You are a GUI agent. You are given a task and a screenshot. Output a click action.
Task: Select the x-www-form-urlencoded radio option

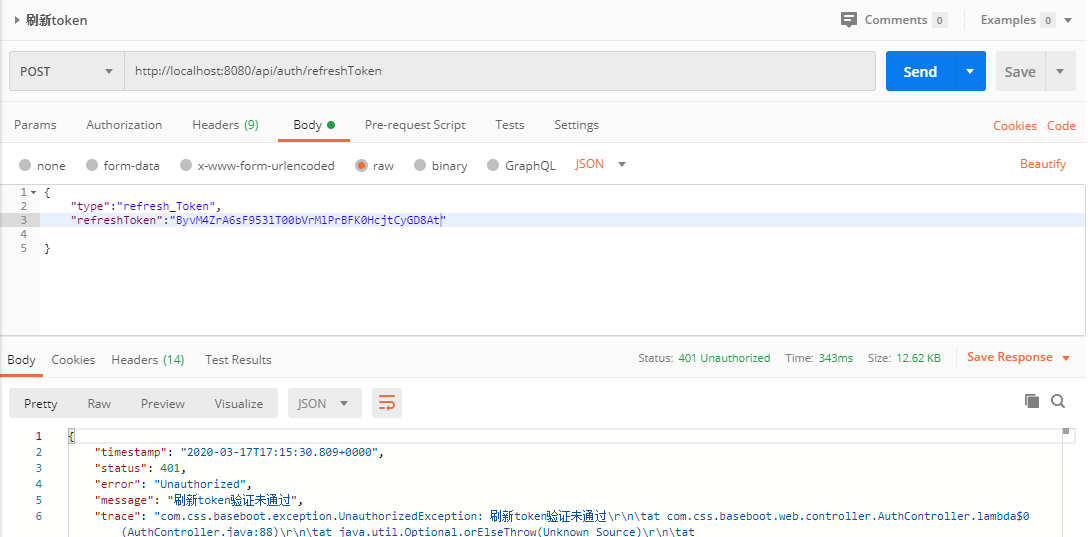tap(185, 165)
